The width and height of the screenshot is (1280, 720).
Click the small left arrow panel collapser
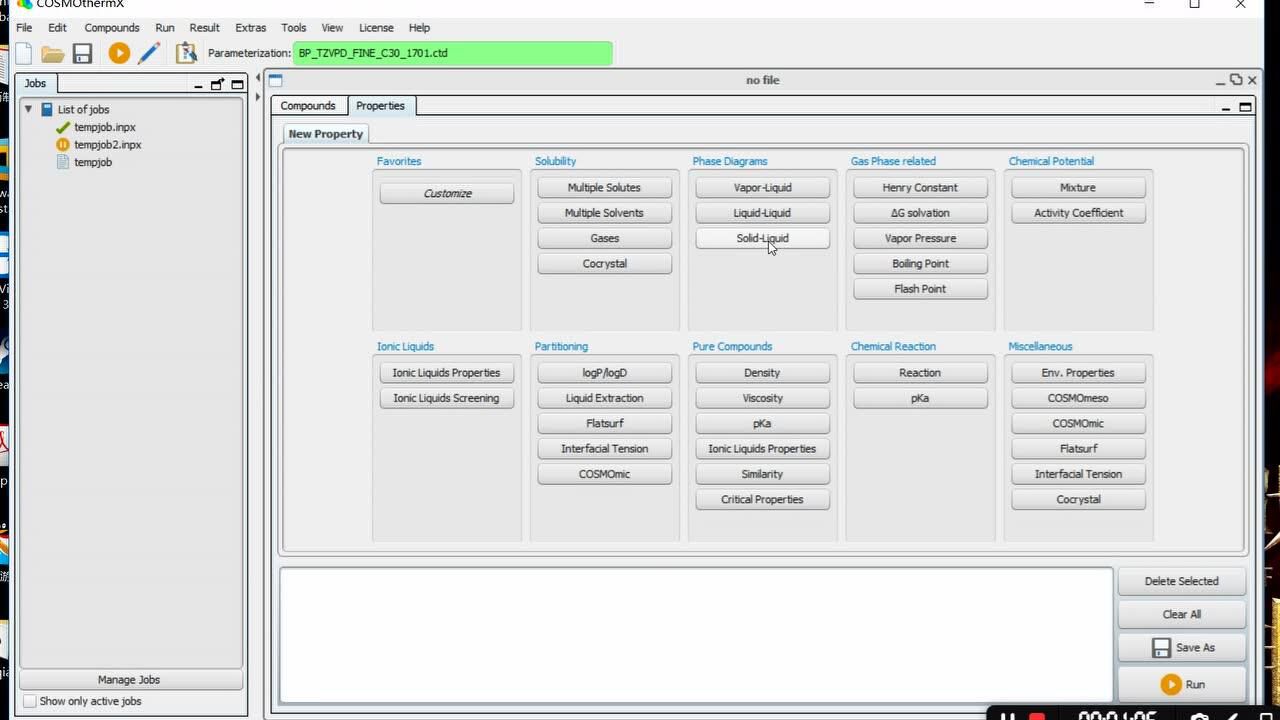(259, 77)
